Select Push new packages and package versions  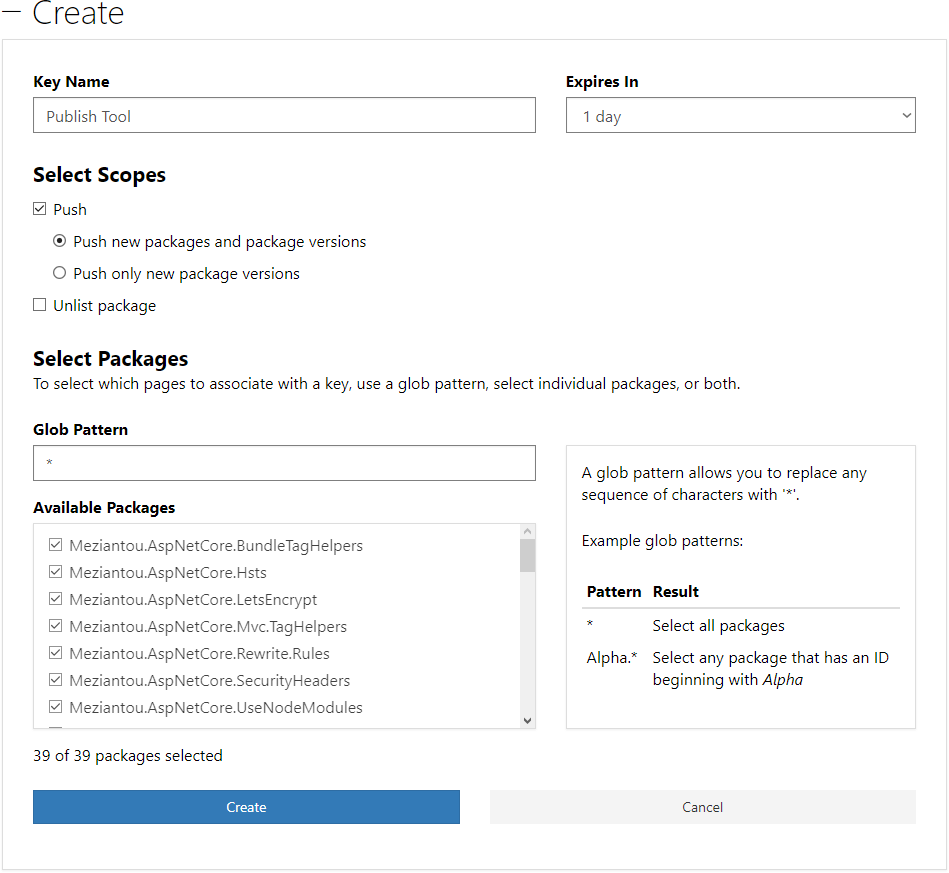(x=60, y=242)
